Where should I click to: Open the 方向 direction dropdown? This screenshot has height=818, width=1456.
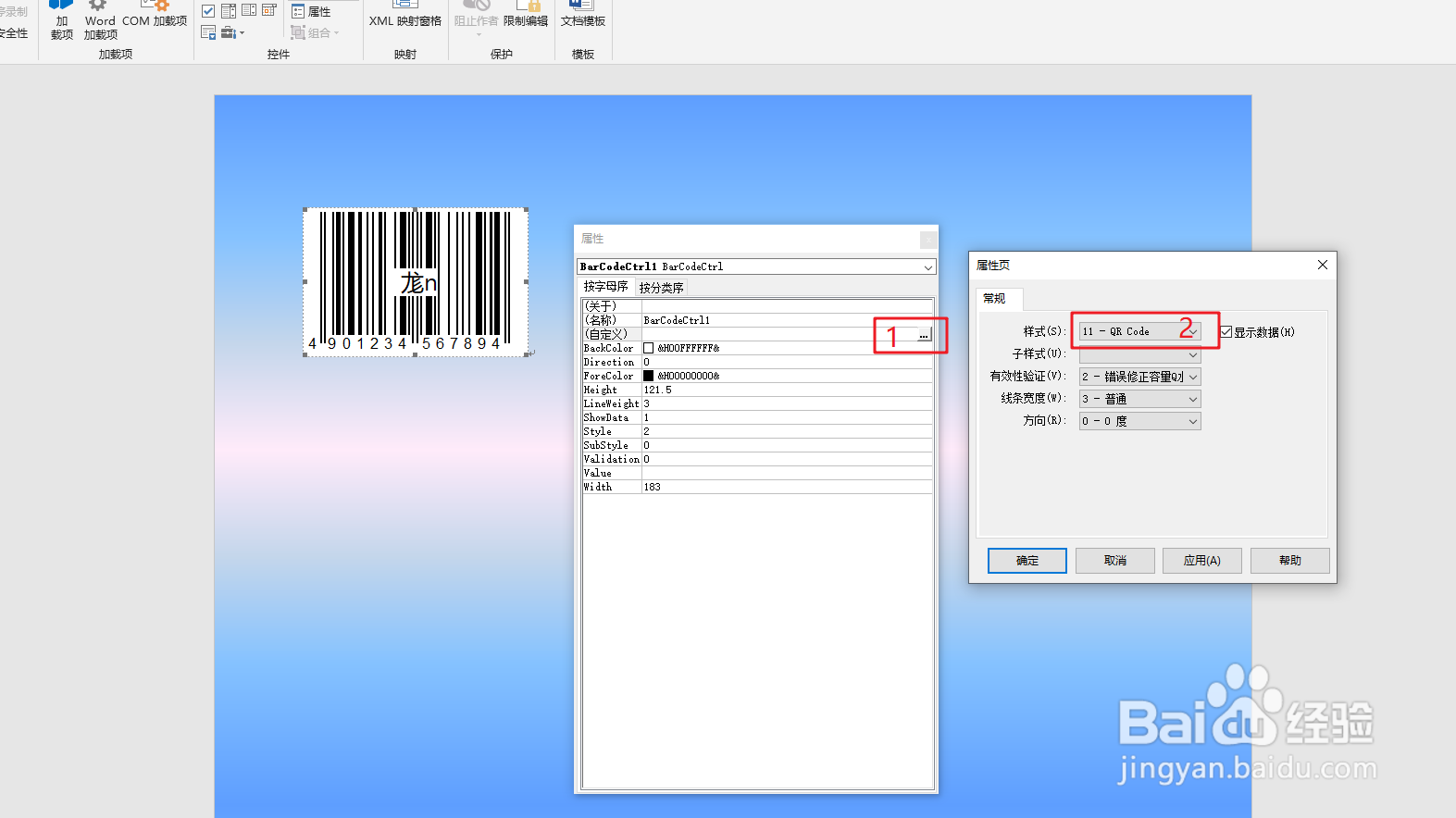pyautogui.click(x=1139, y=421)
